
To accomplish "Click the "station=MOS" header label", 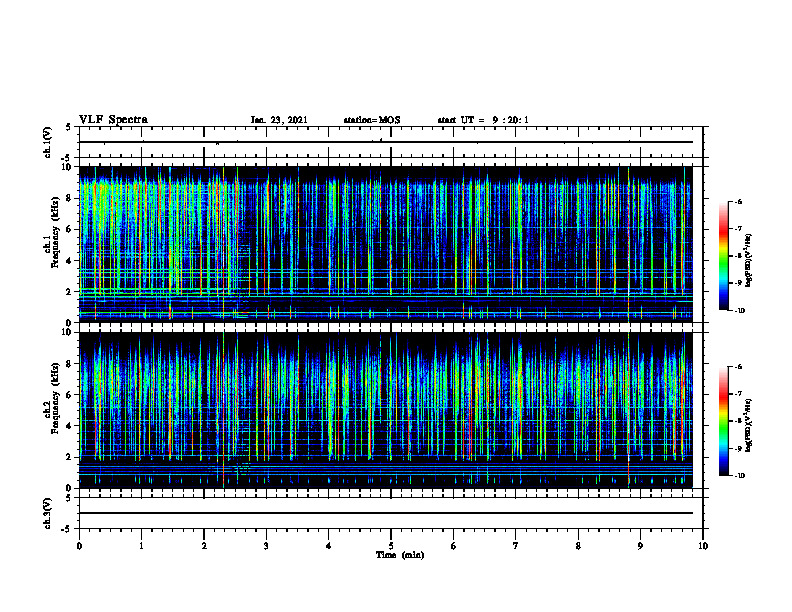I will [372, 120].
